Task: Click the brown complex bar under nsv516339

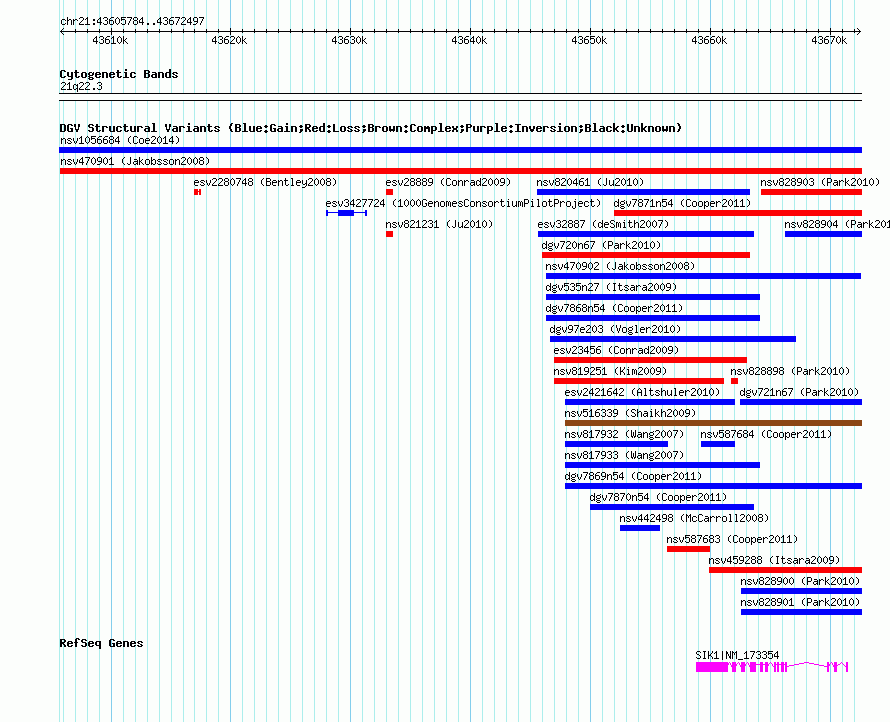Action: tap(713, 423)
